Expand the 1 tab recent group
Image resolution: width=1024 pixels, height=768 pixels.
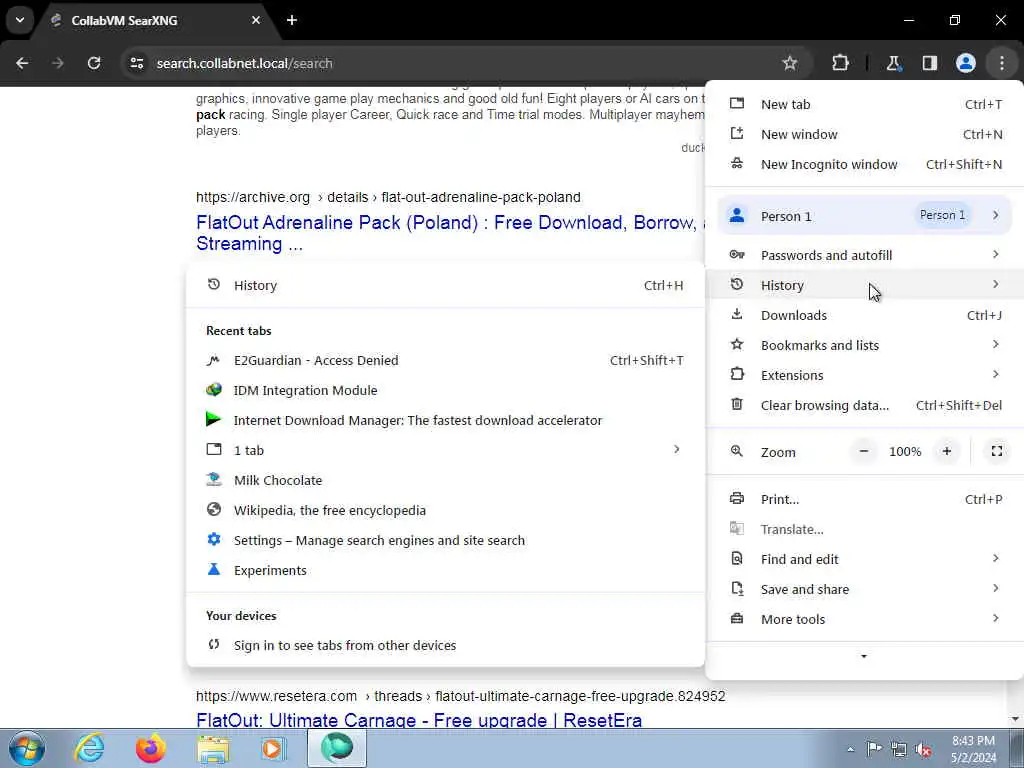(x=445, y=451)
